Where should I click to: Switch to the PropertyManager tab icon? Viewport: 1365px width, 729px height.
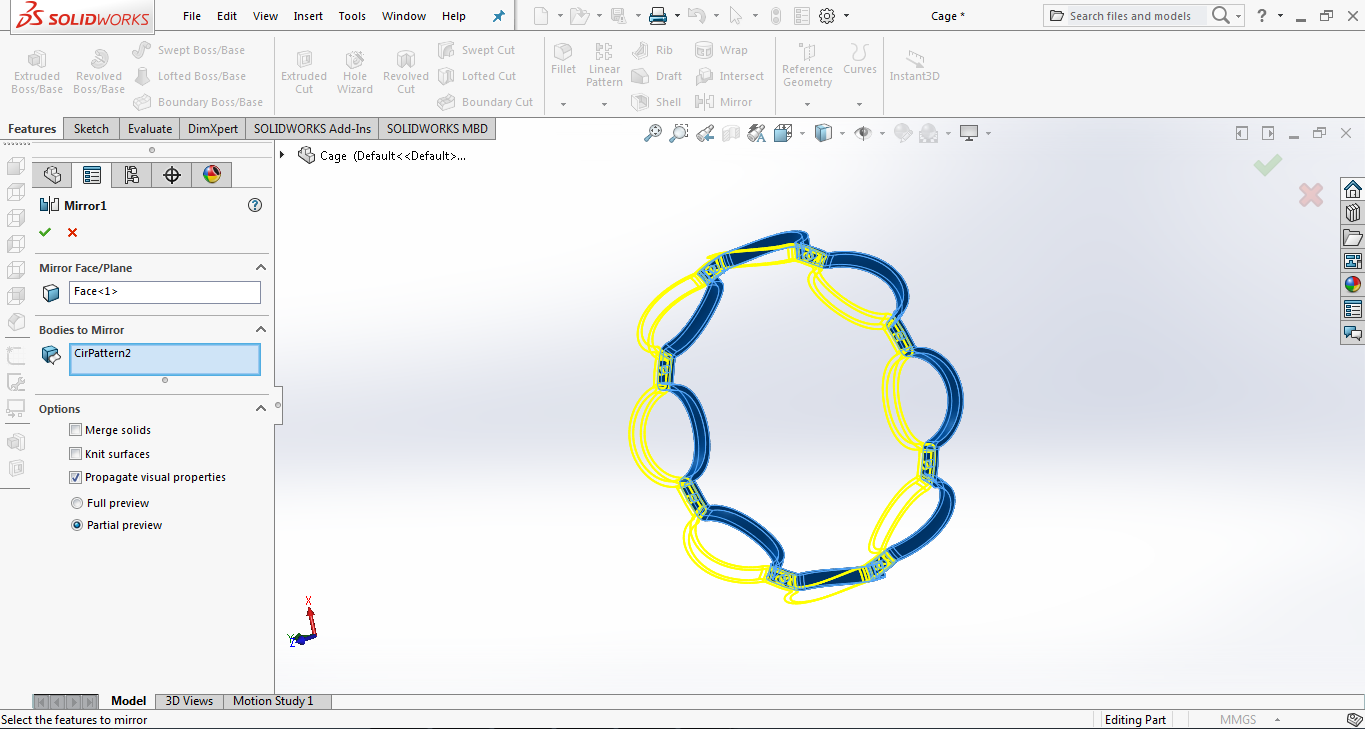click(x=92, y=175)
